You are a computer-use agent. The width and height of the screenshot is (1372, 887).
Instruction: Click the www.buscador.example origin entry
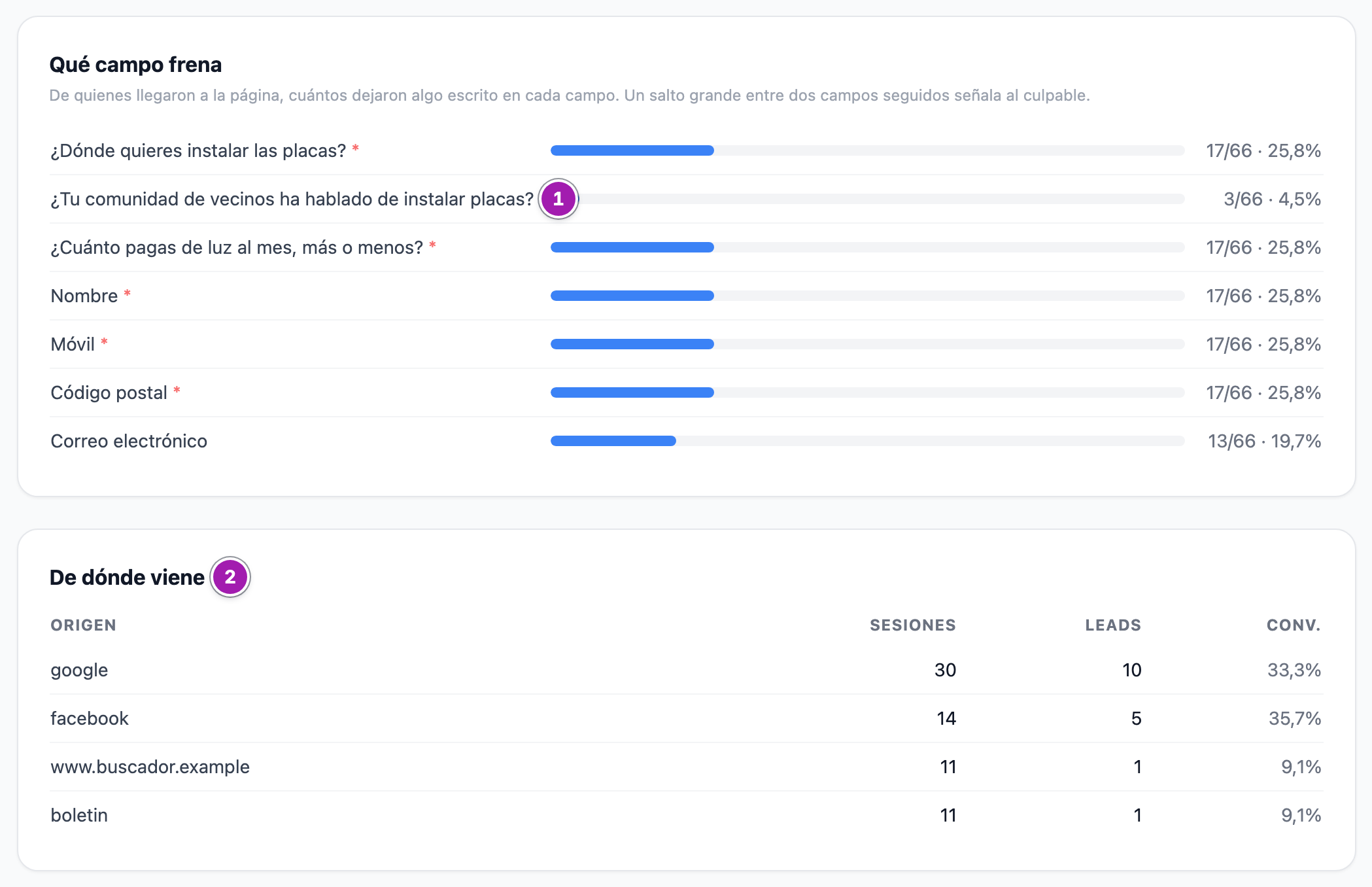[x=150, y=767]
